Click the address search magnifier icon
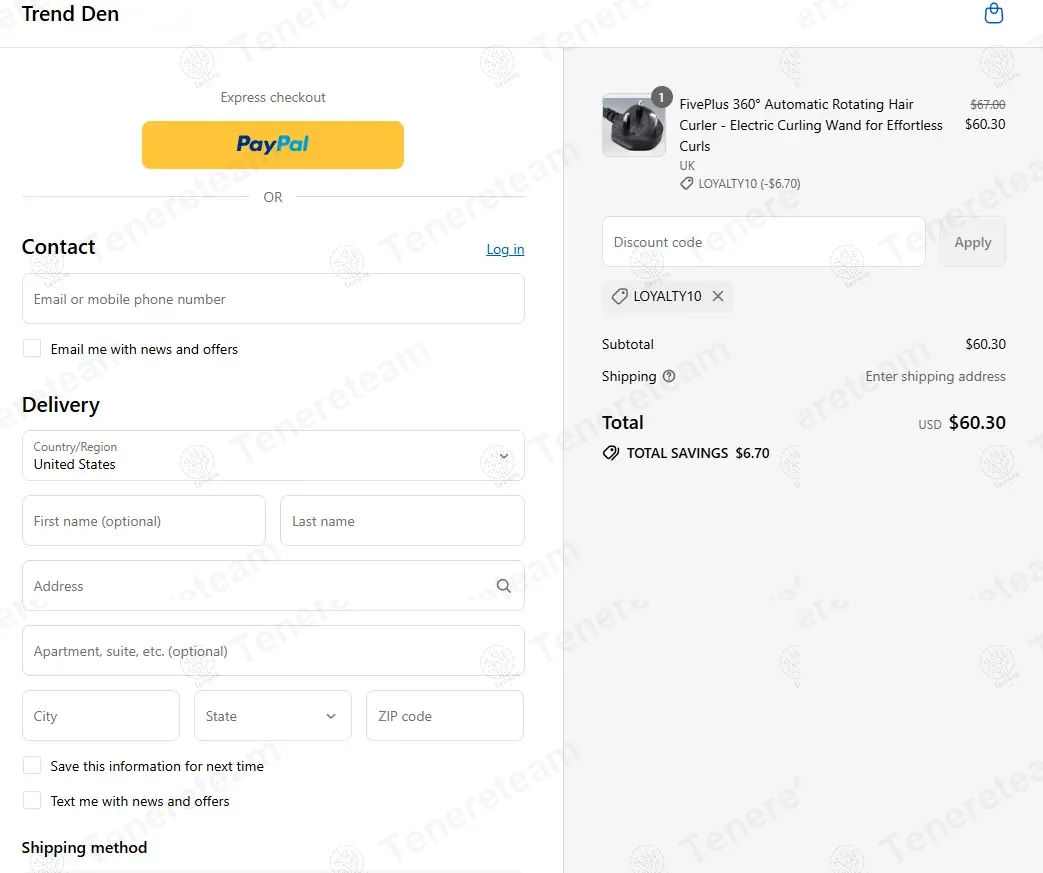Image resolution: width=1043 pixels, height=873 pixels. (503, 586)
